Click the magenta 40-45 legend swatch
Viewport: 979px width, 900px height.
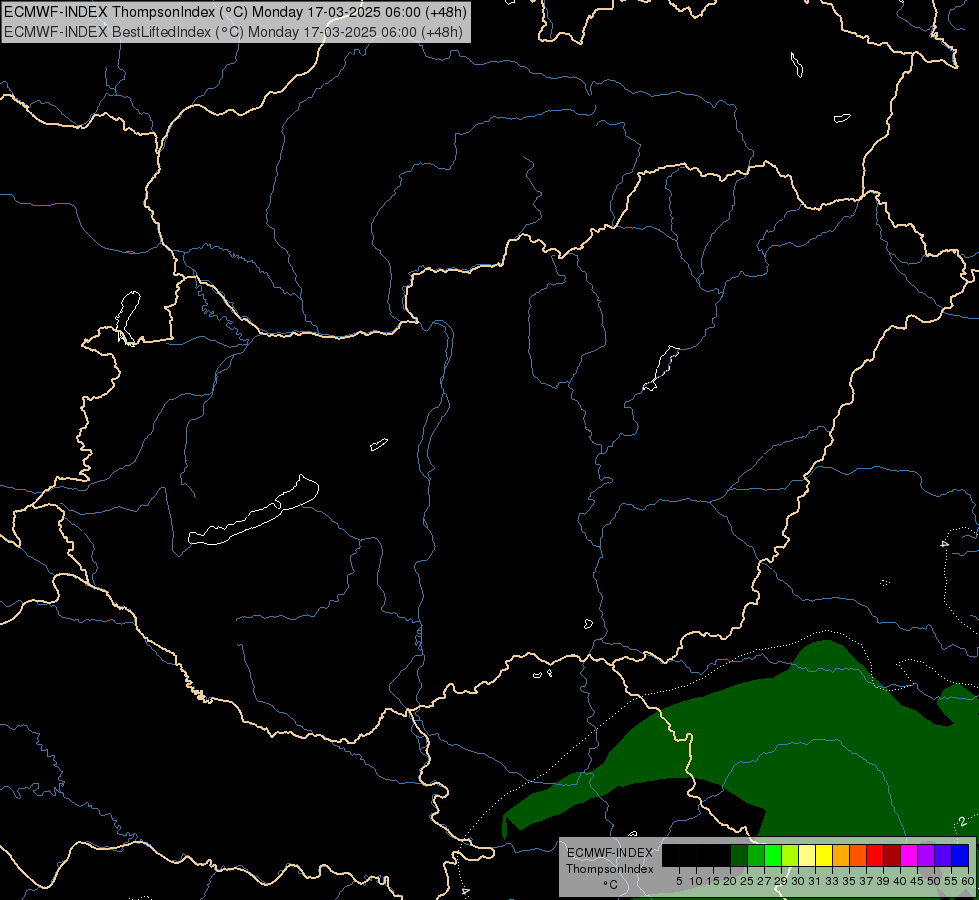(x=909, y=855)
